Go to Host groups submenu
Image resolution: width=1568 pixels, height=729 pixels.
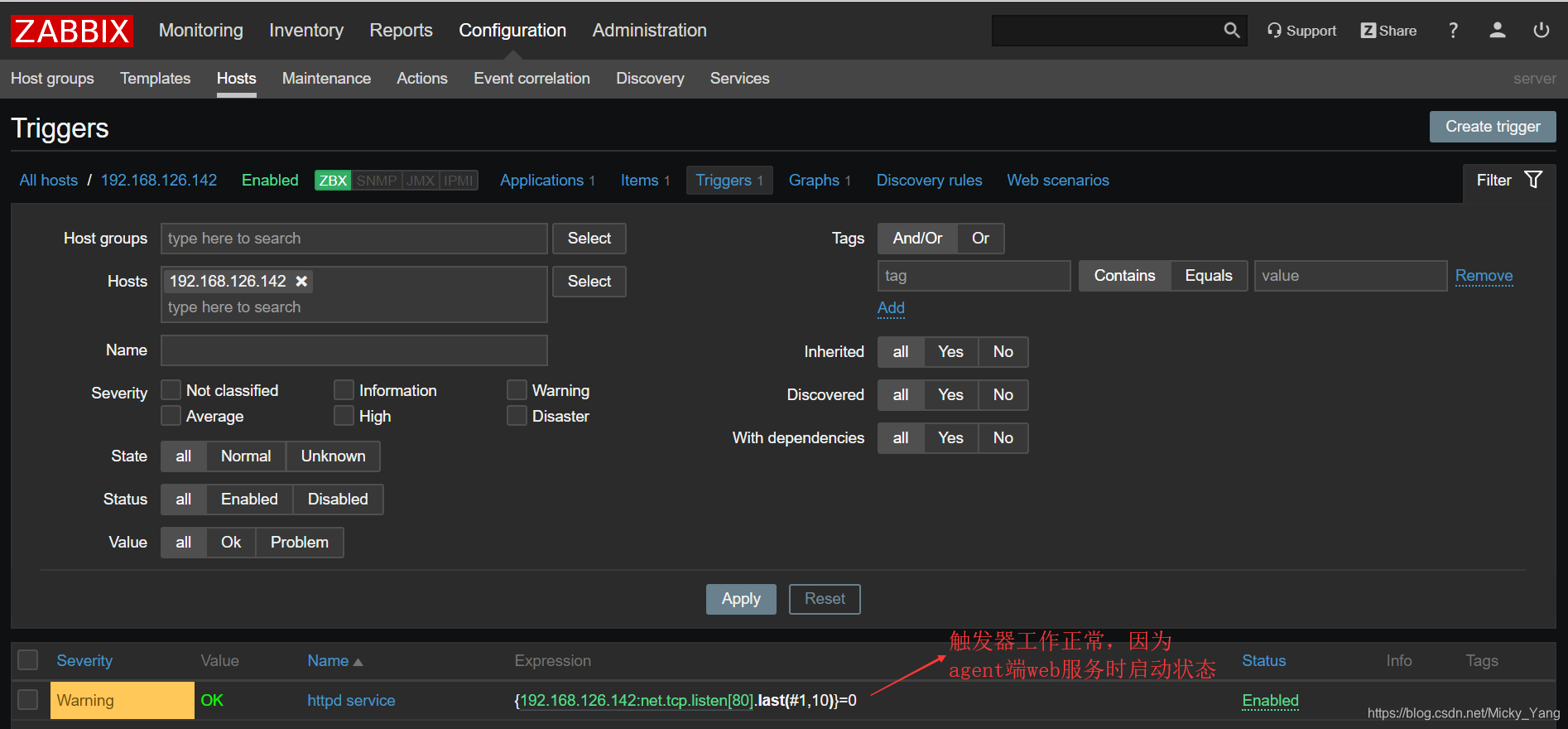coord(52,79)
